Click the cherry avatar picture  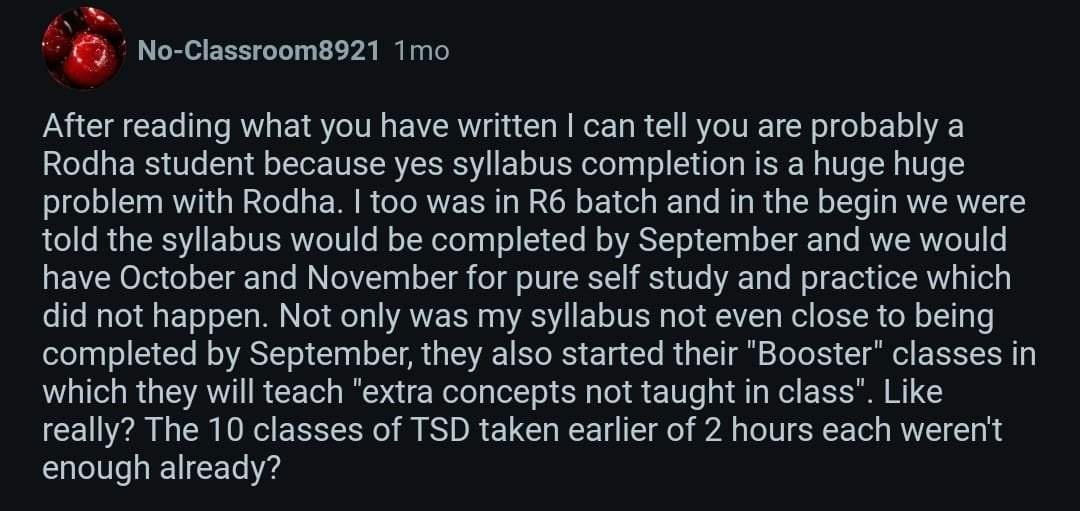[x=84, y=49]
